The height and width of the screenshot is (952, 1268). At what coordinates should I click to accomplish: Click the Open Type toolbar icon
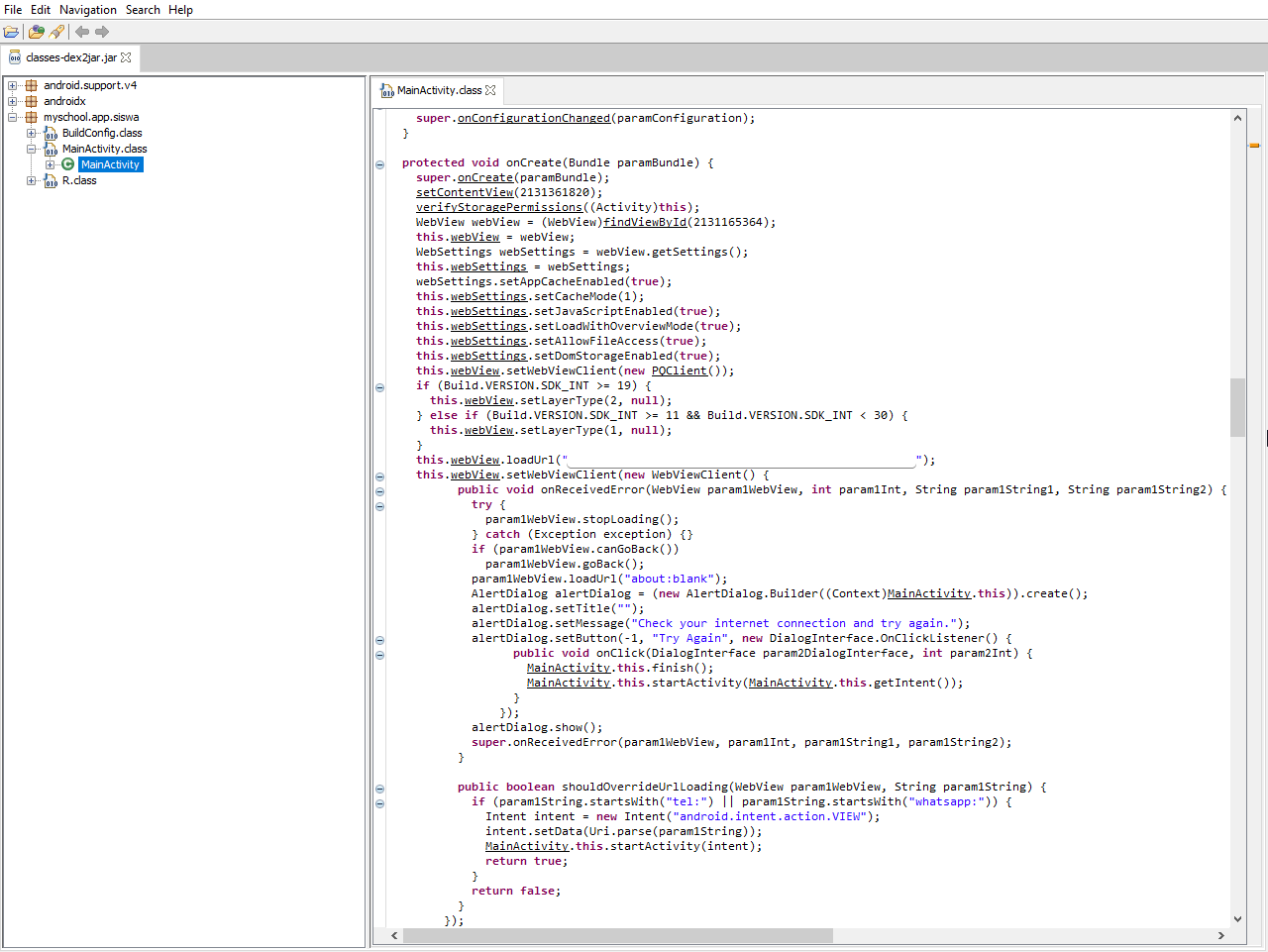[37, 32]
